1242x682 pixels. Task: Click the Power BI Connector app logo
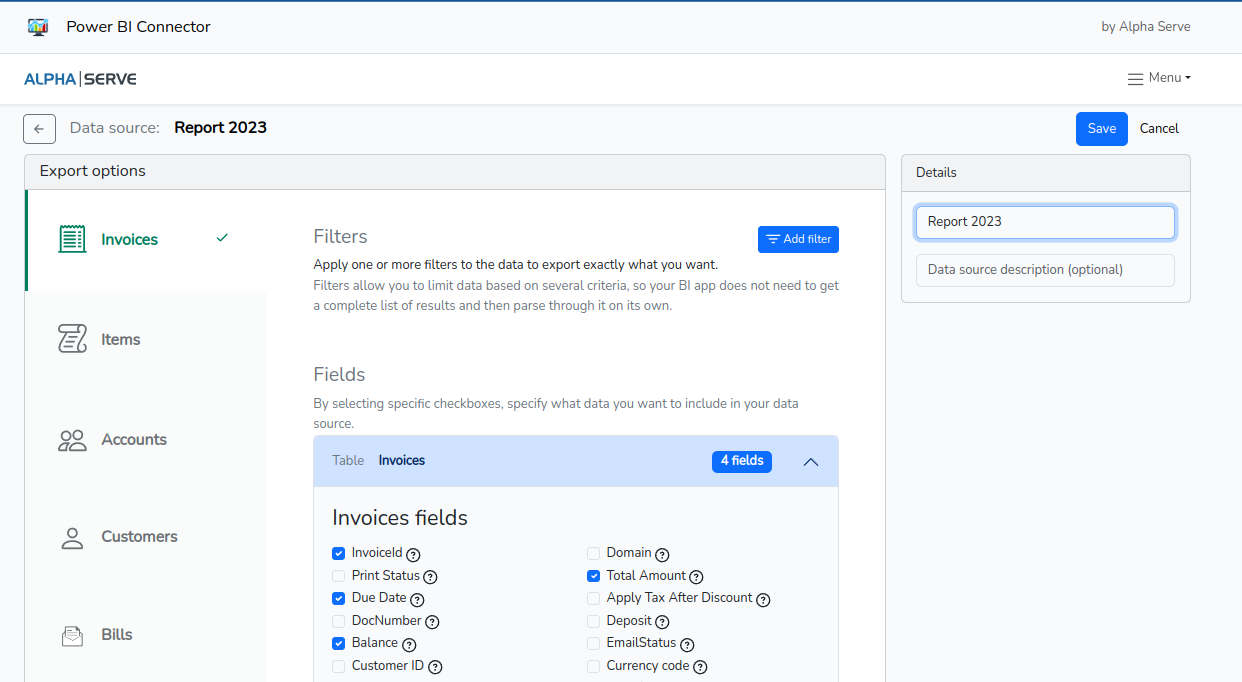(38, 26)
